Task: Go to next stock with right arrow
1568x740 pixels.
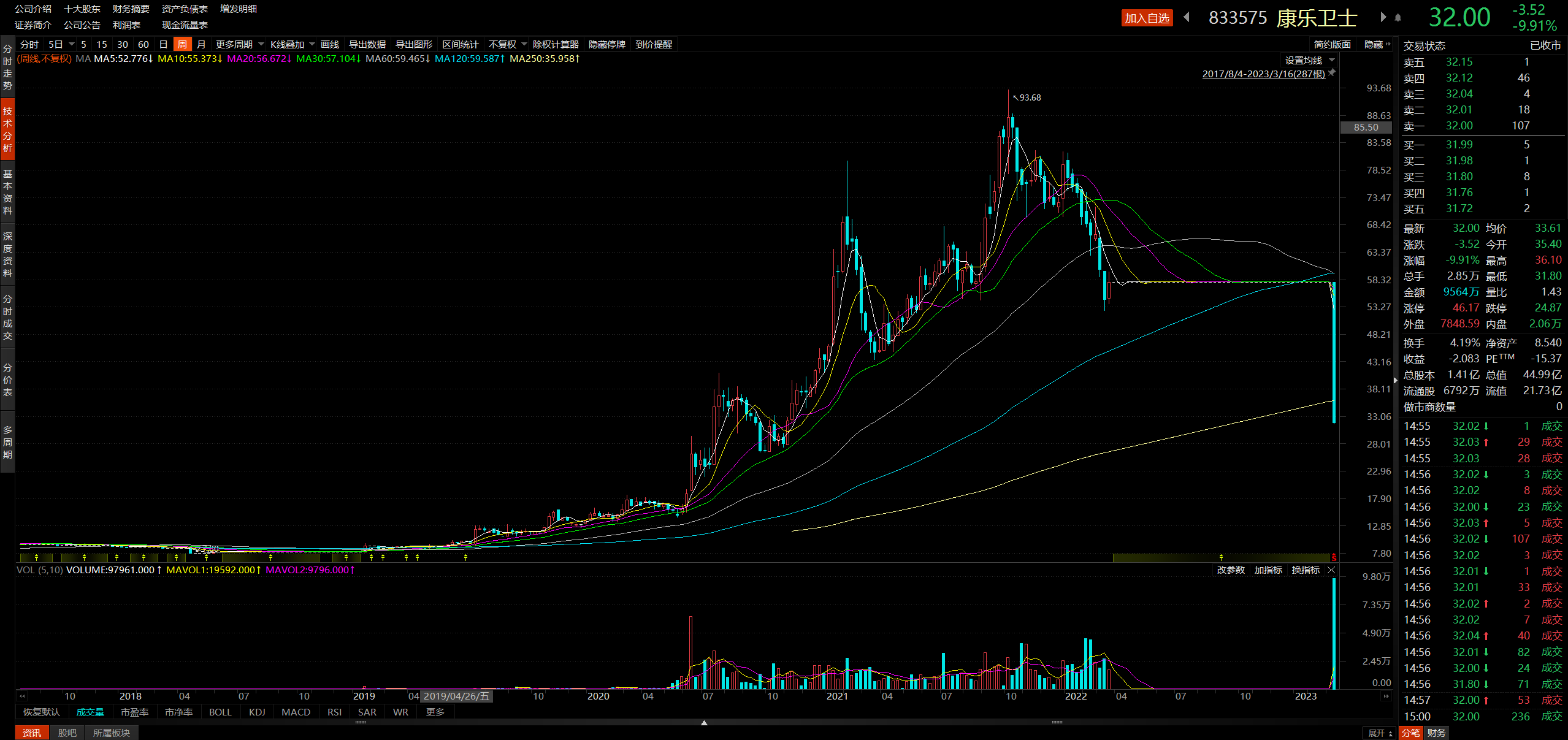Action: point(1383,17)
